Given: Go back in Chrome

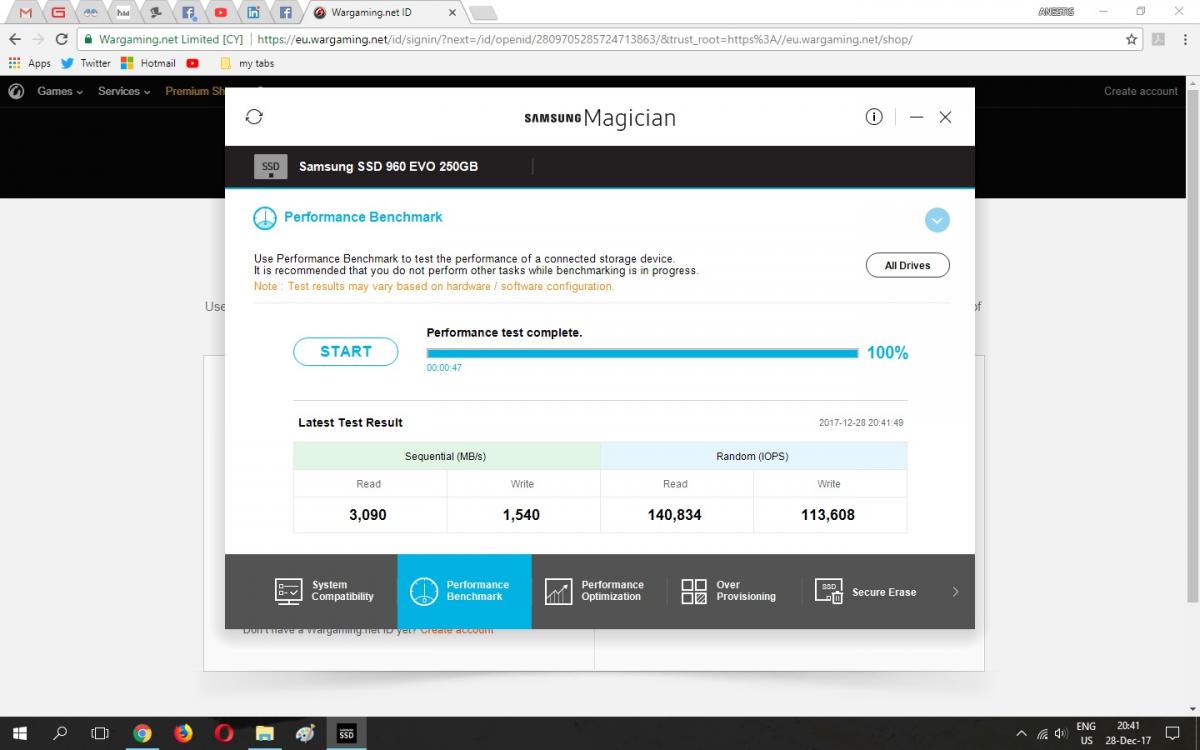Looking at the screenshot, I should (15, 39).
